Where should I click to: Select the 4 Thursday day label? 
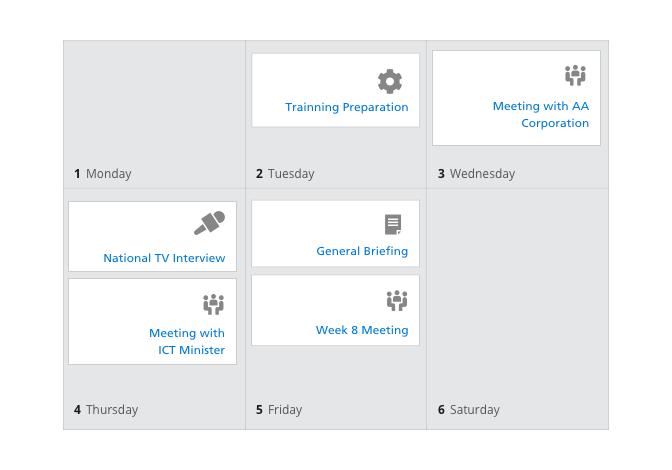[x=106, y=410]
